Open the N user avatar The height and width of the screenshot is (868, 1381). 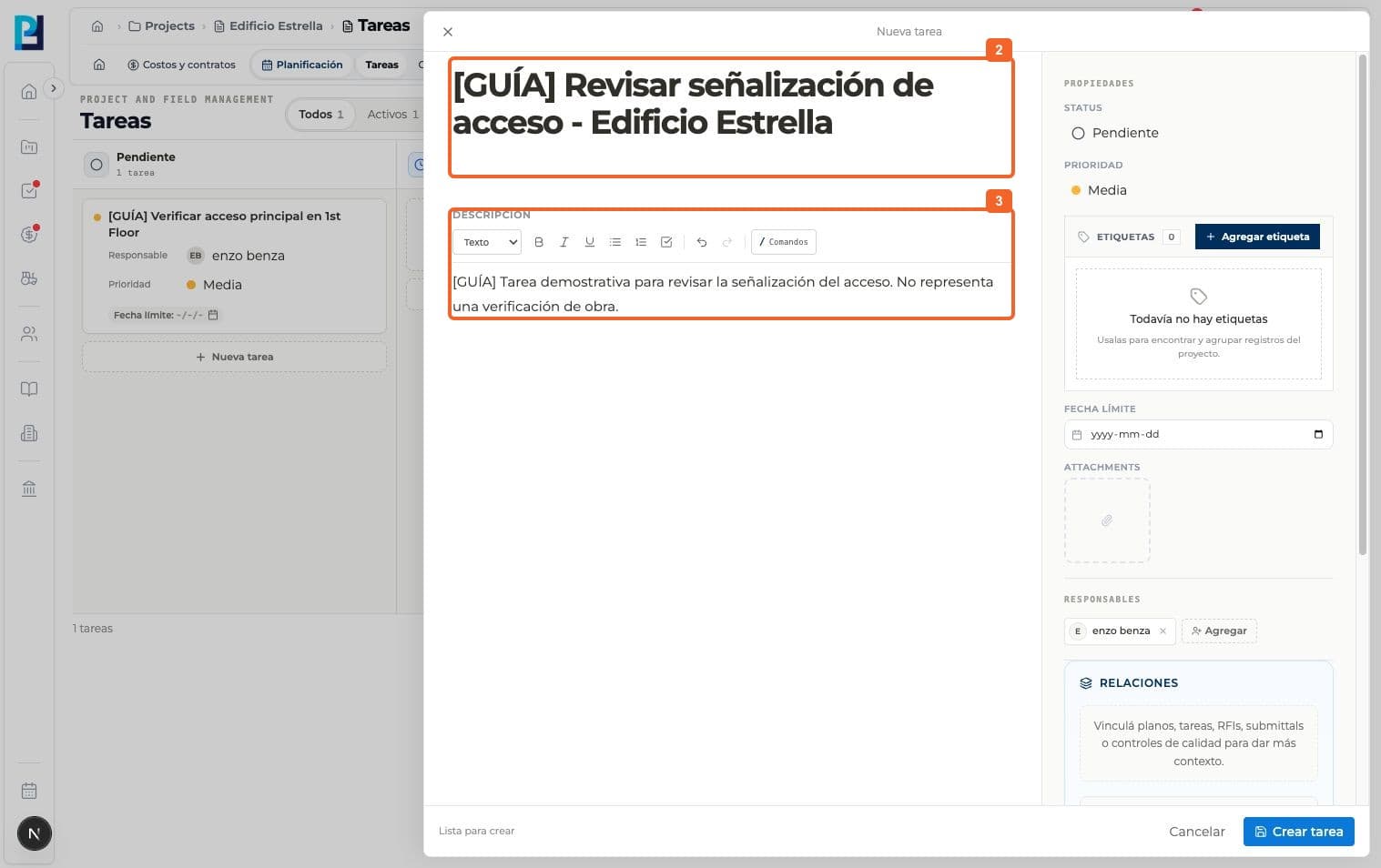34,833
